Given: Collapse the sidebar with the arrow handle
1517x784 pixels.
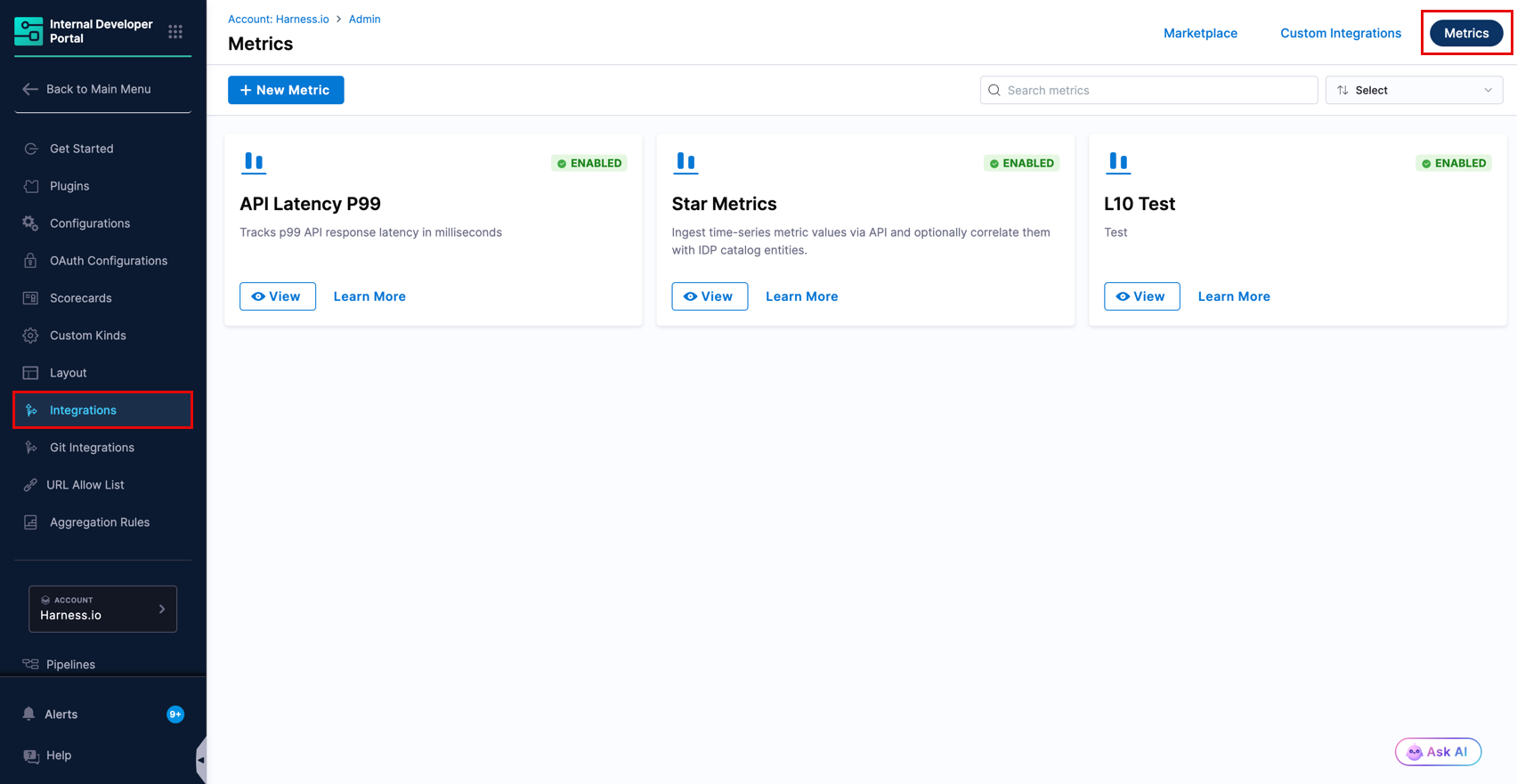Looking at the screenshot, I should coord(201,760).
